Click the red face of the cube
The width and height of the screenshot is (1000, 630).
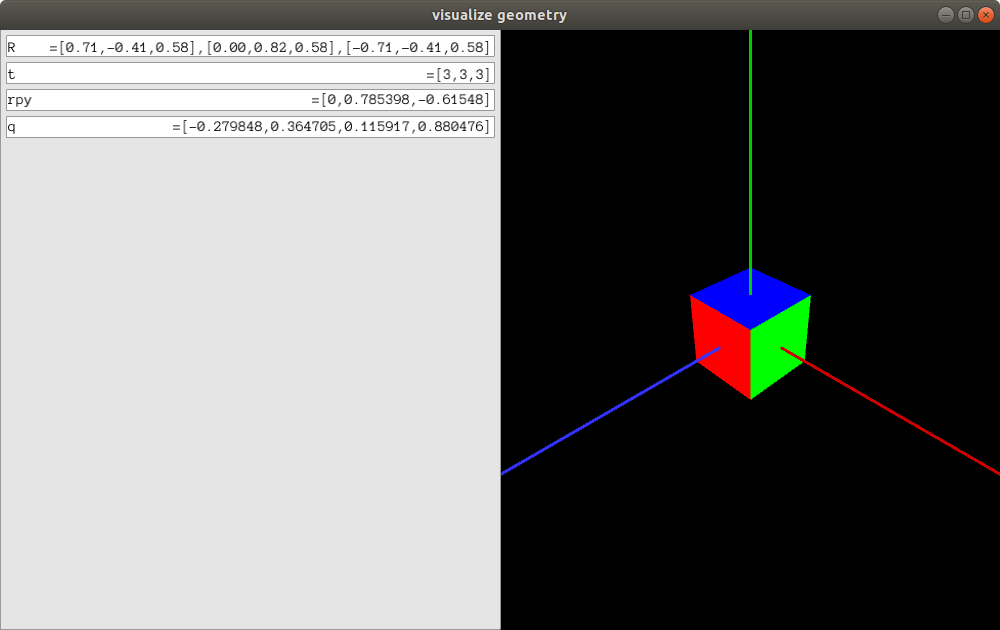721,348
